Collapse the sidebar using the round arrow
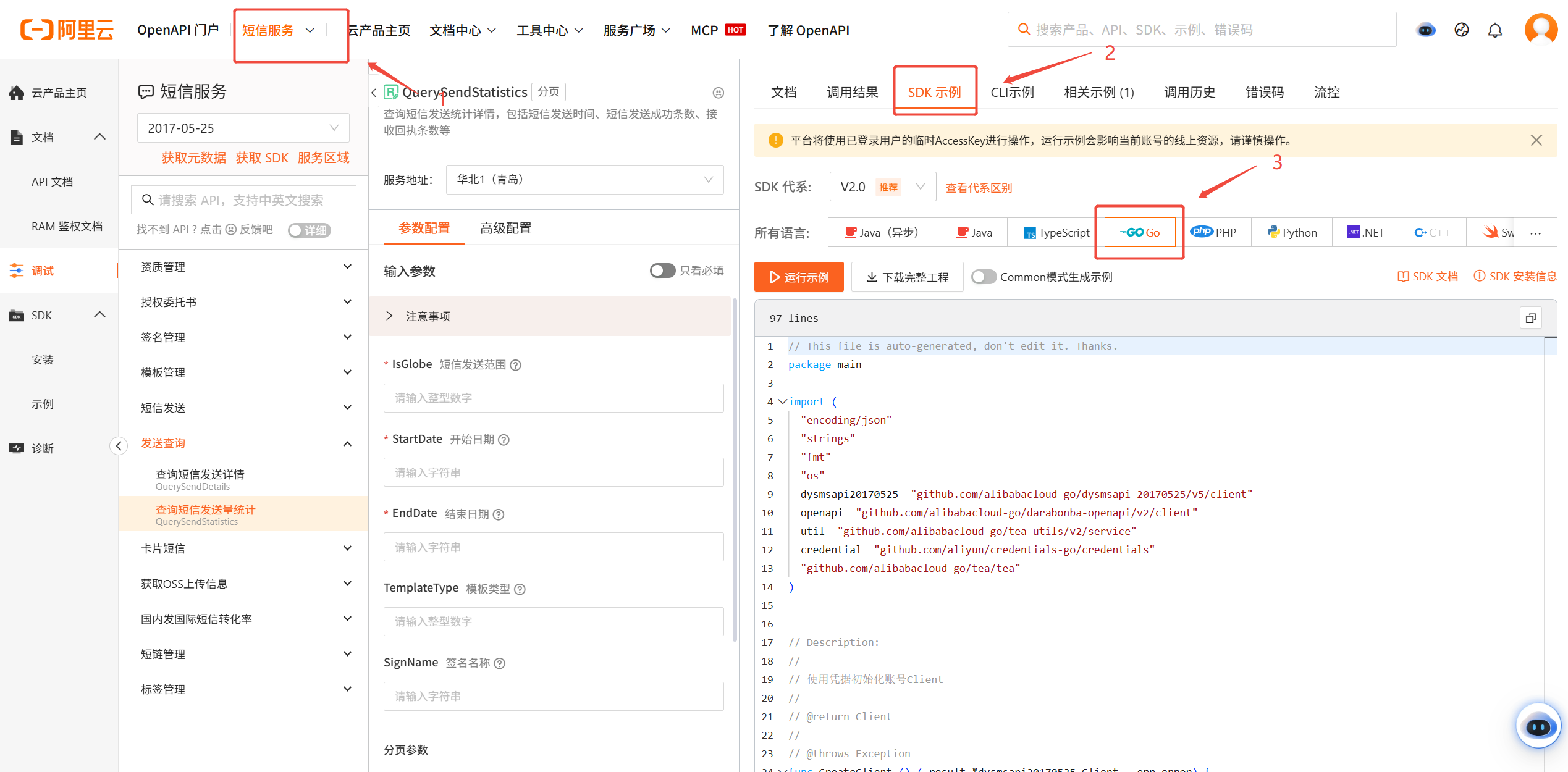Screen dimensions: 1568x772 (x=119, y=446)
